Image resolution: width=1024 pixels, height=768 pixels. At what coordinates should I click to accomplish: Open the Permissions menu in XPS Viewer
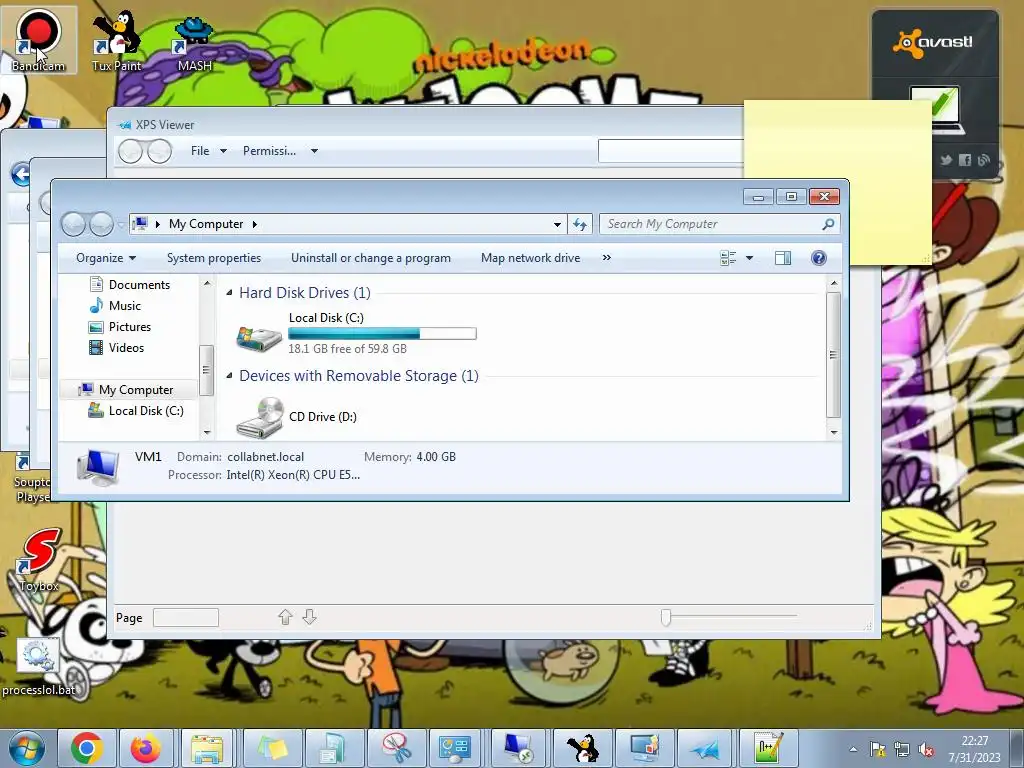point(280,151)
